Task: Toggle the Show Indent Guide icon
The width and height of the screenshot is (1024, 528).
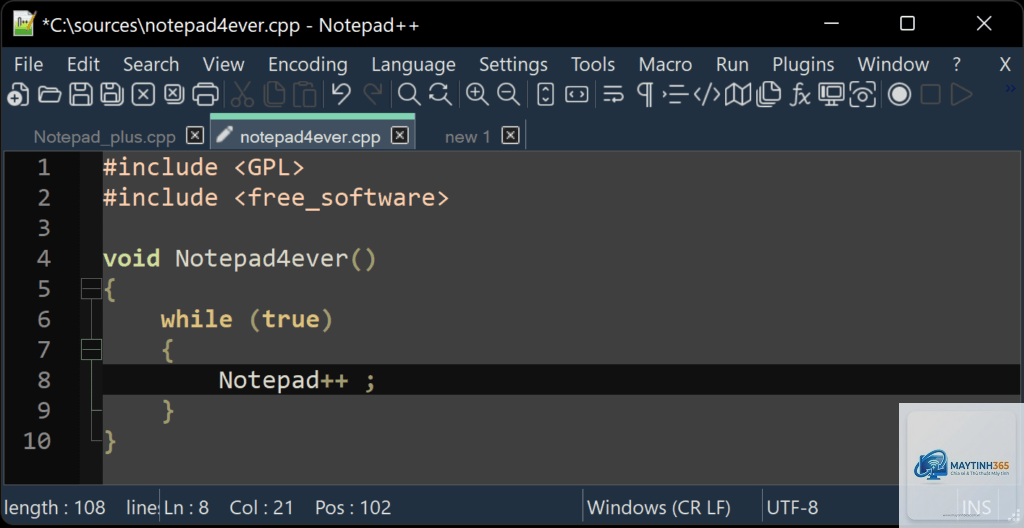Action: click(x=675, y=95)
